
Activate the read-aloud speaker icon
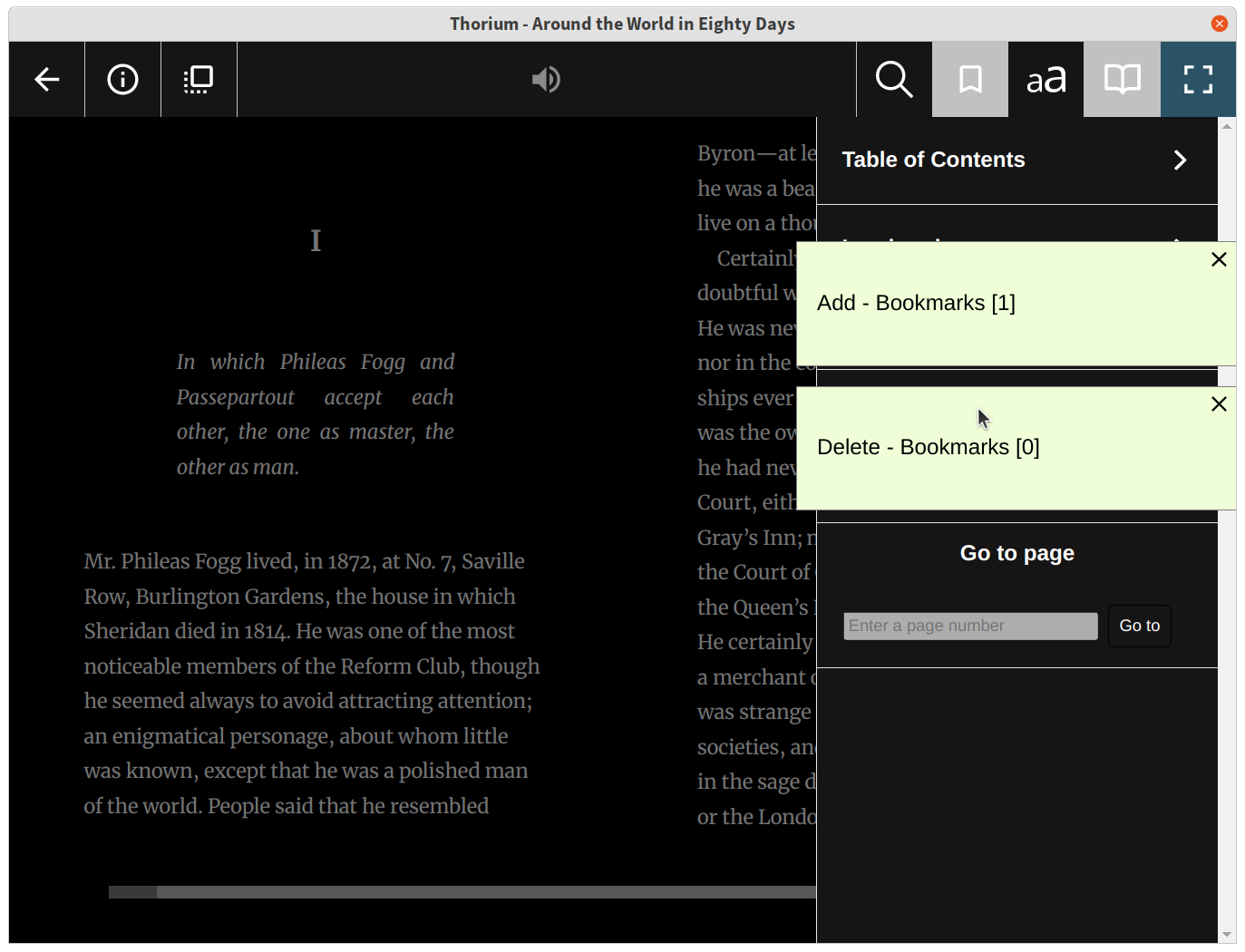[x=547, y=79]
